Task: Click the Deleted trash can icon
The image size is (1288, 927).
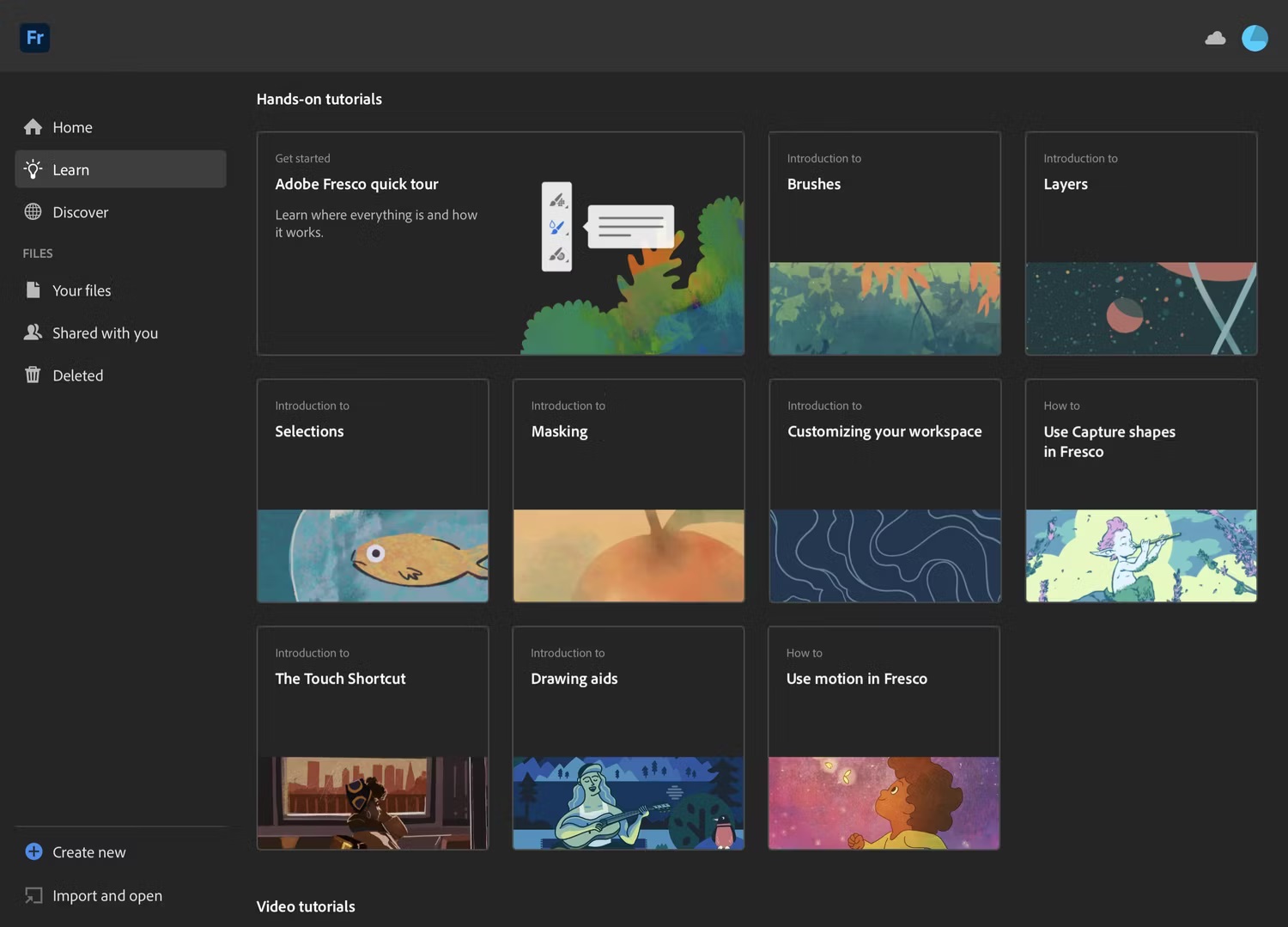Action: point(33,375)
